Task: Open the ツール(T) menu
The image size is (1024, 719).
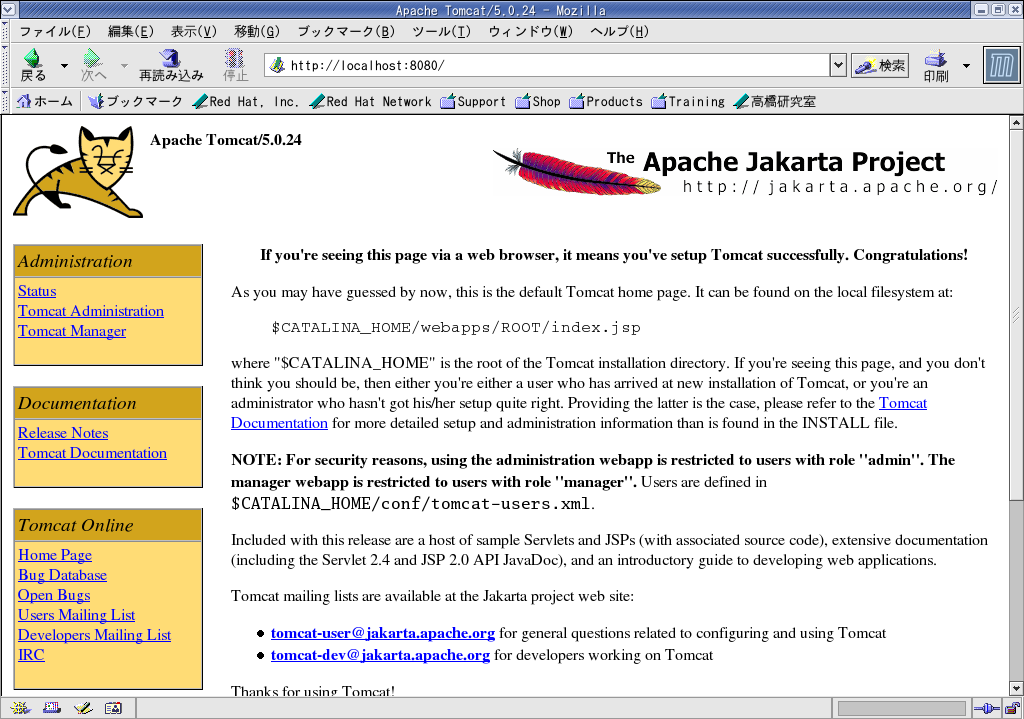Action: click(x=441, y=31)
